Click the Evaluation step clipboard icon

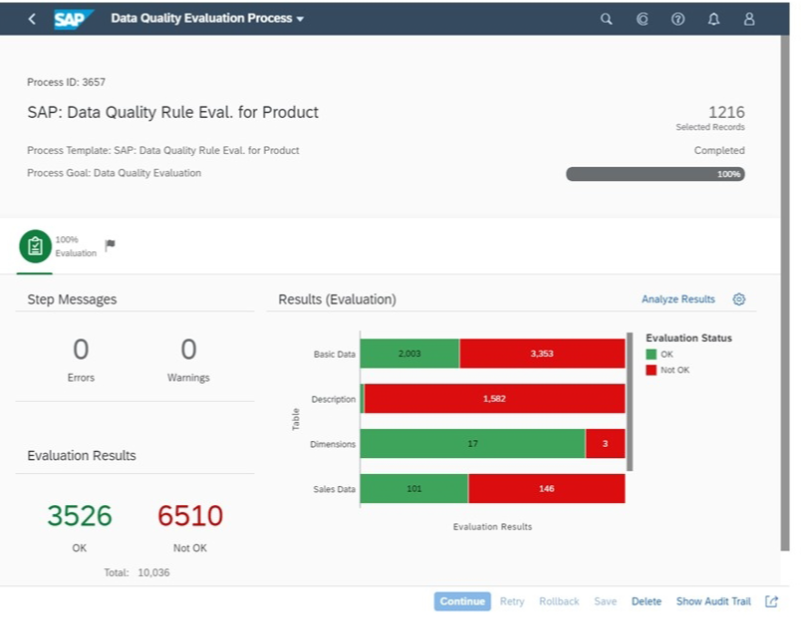tap(35, 243)
